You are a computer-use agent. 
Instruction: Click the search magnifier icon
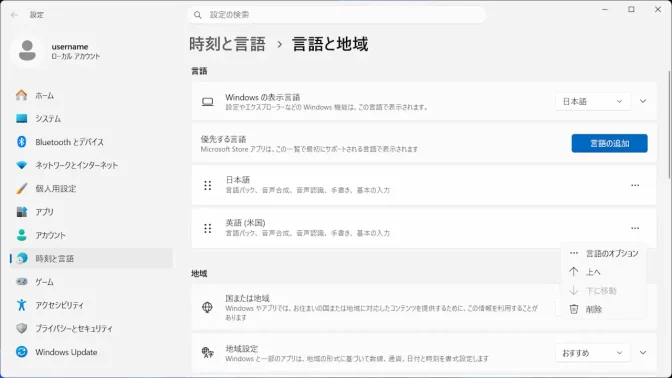click(198, 15)
